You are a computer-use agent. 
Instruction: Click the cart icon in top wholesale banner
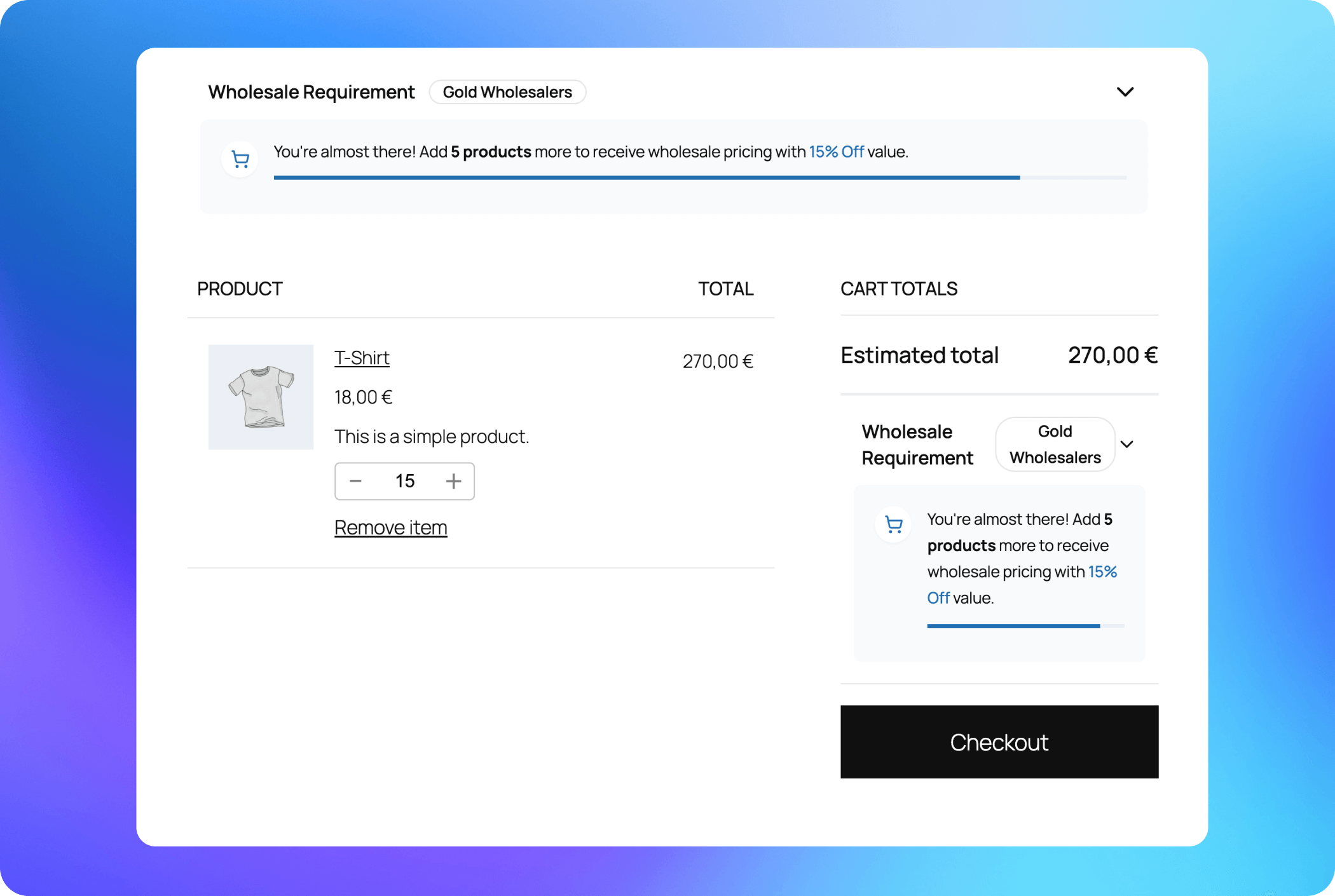(240, 160)
